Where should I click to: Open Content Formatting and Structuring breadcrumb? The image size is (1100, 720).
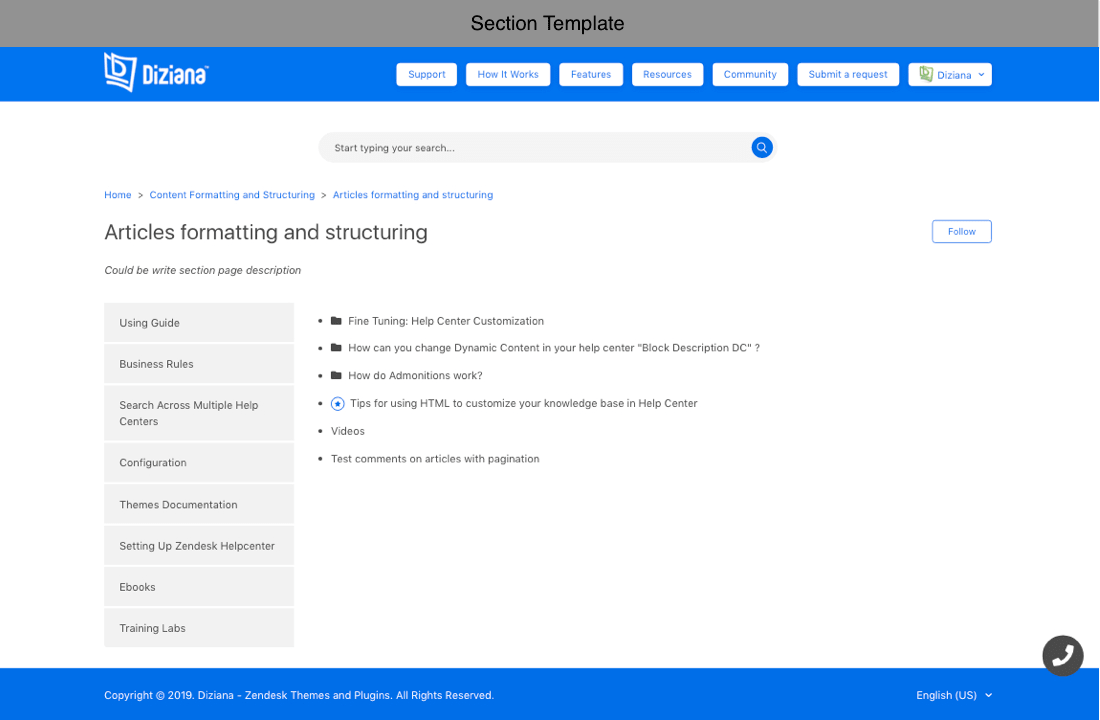[232, 195]
